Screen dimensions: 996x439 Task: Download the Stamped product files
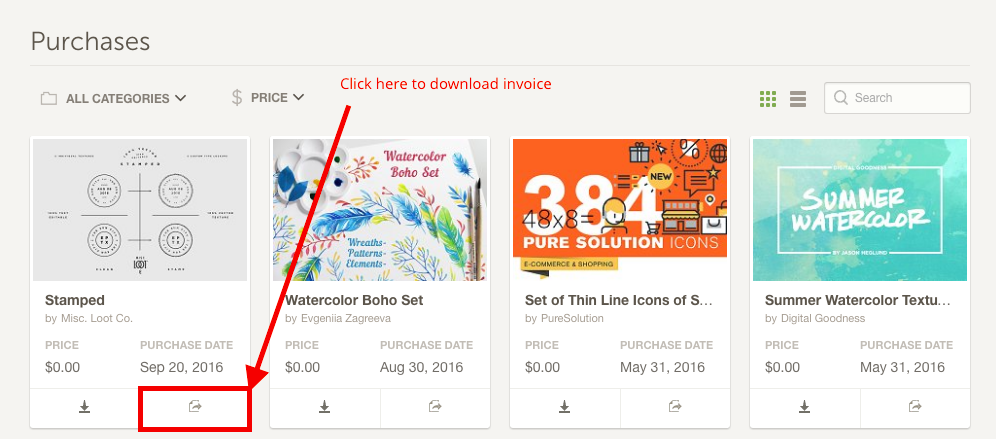84,407
